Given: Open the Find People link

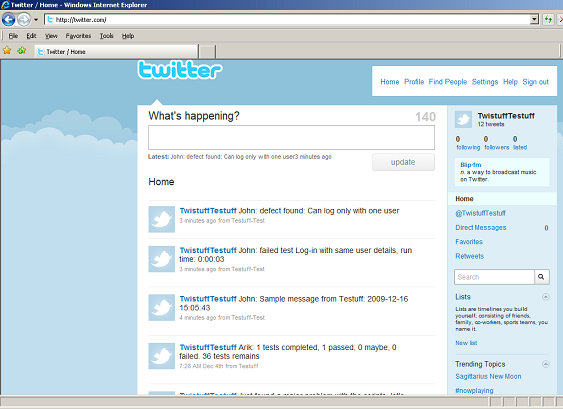Looking at the screenshot, I should 448,82.
